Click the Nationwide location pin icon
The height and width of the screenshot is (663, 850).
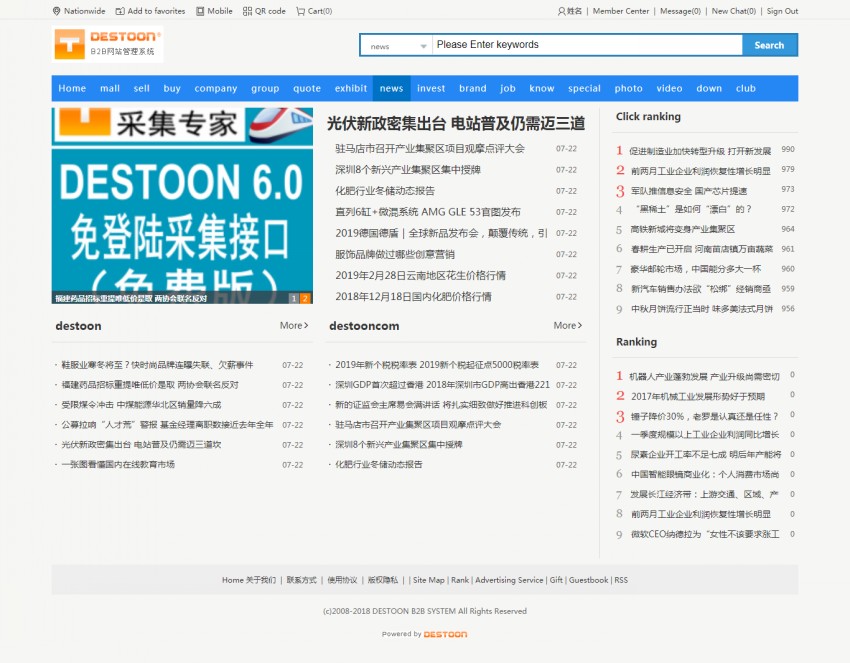(x=56, y=11)
